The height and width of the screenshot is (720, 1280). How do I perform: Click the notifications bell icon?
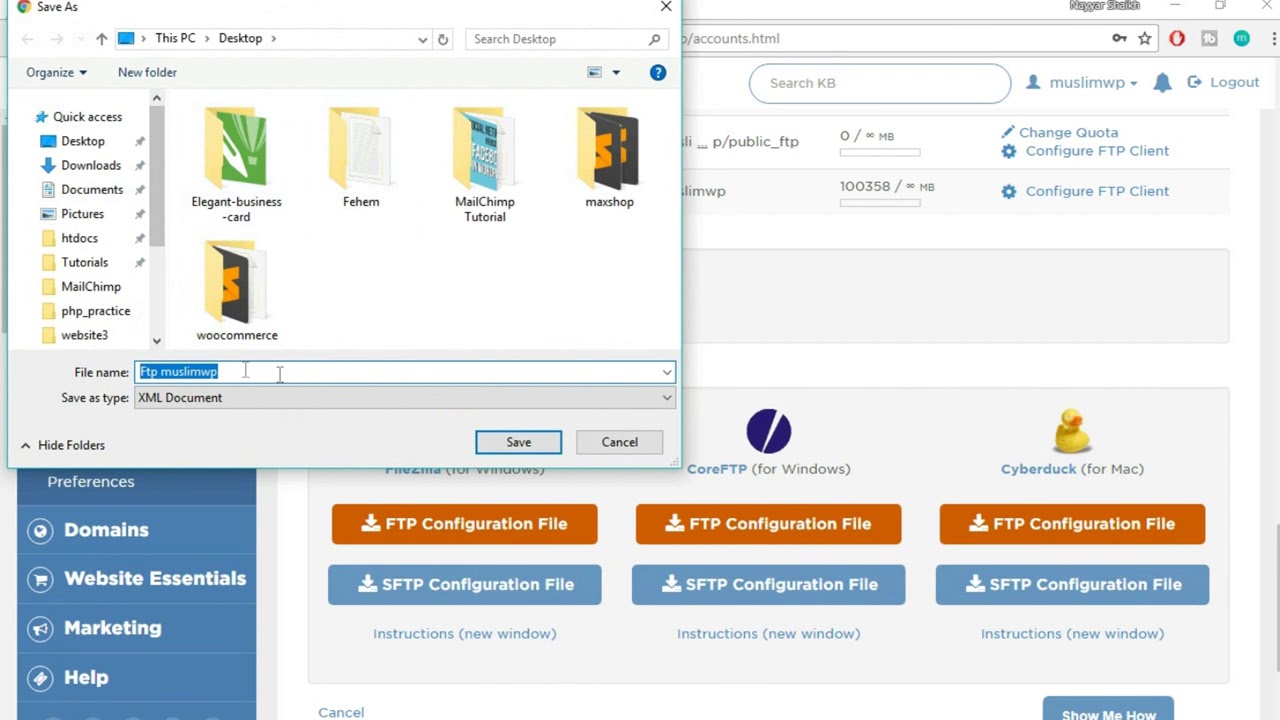pos(1162,83)
